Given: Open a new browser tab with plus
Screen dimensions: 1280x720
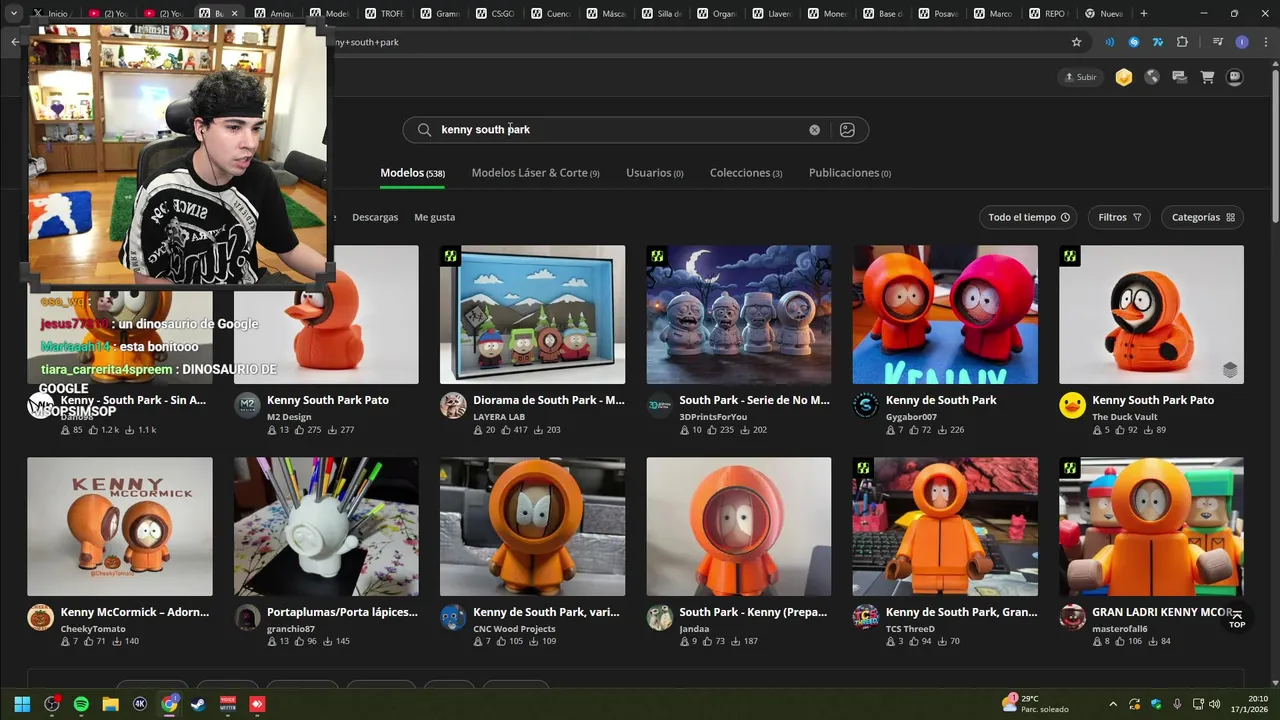Looking at the screenshot, I should (1143, 14).
